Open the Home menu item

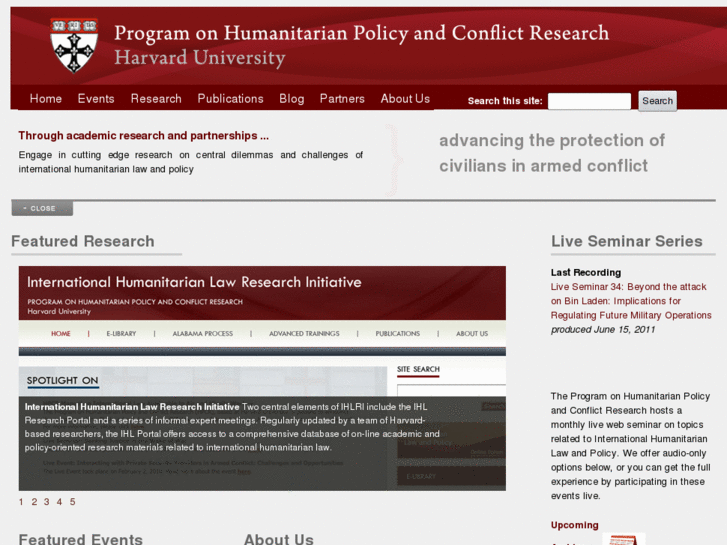tap(45, 99)
